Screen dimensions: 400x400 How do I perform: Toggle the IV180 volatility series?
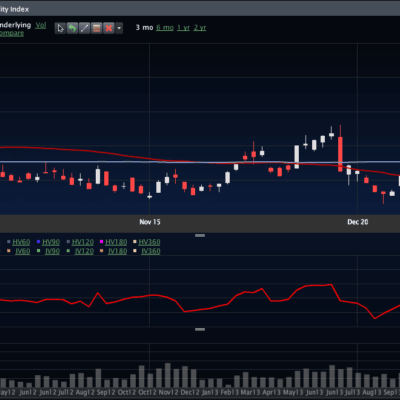(117, 251)
